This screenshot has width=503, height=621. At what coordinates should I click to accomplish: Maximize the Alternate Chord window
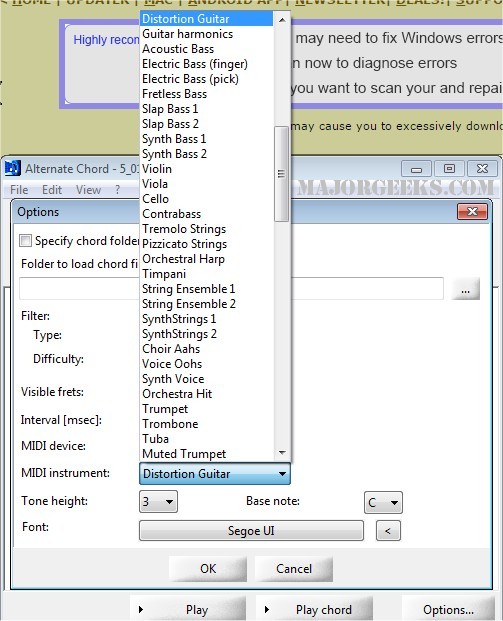point(449,169)
